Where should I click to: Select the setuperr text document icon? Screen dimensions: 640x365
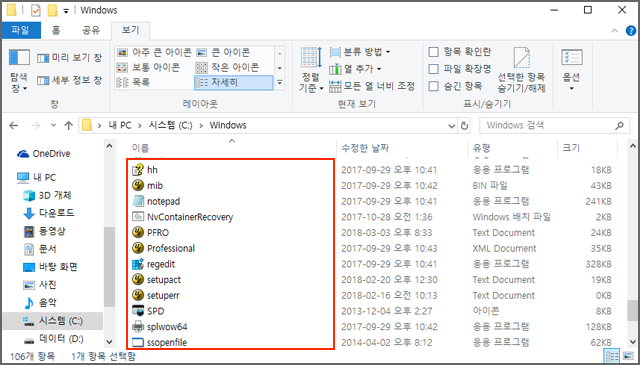click(x=138, y=295)
